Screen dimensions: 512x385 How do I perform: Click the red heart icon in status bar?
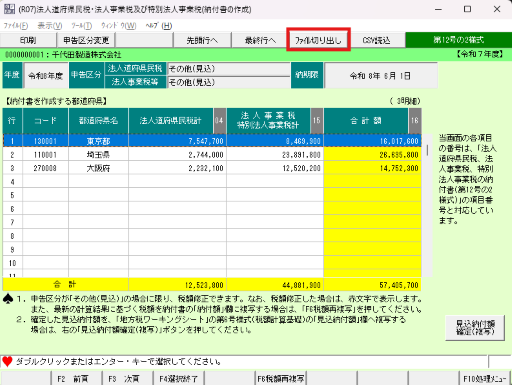(7, 361)
